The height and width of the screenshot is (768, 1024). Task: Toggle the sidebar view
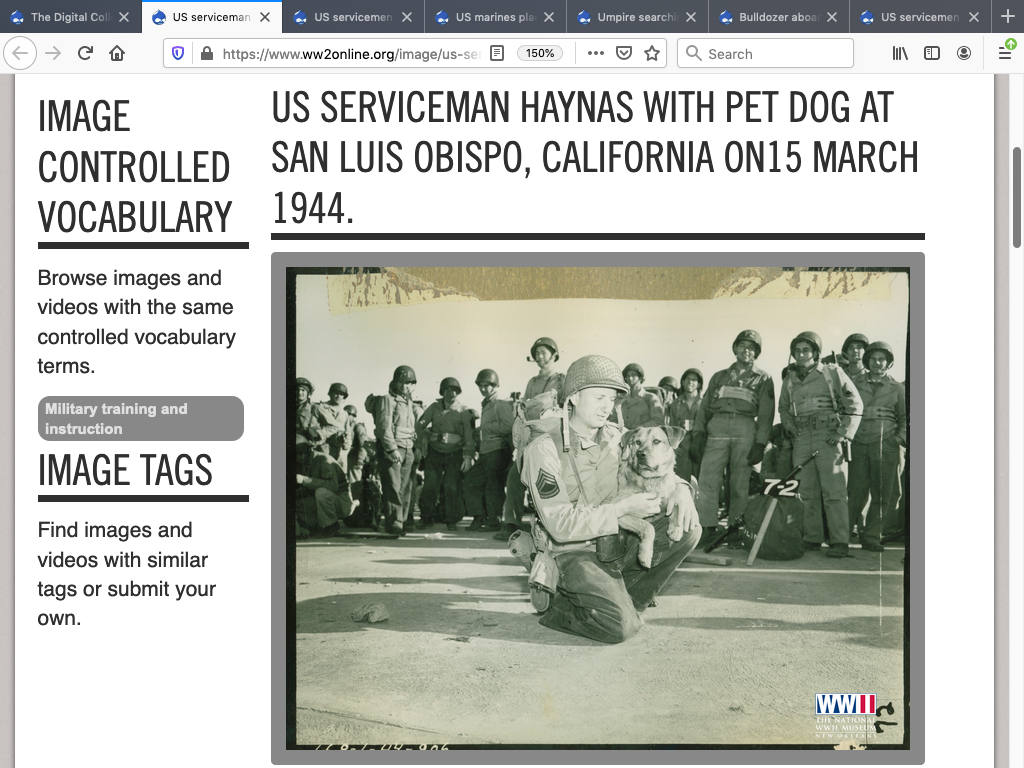pos(932,54)
